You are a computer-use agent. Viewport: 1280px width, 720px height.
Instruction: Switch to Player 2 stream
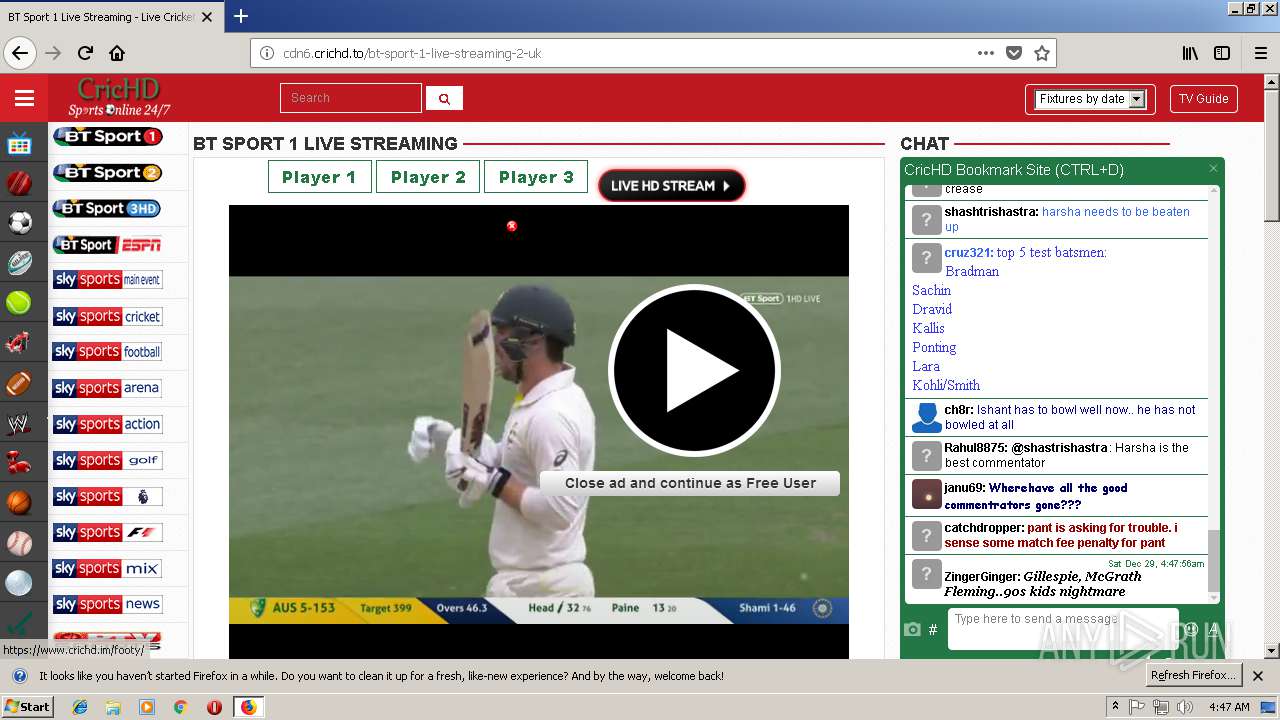(x=428, y=177)
